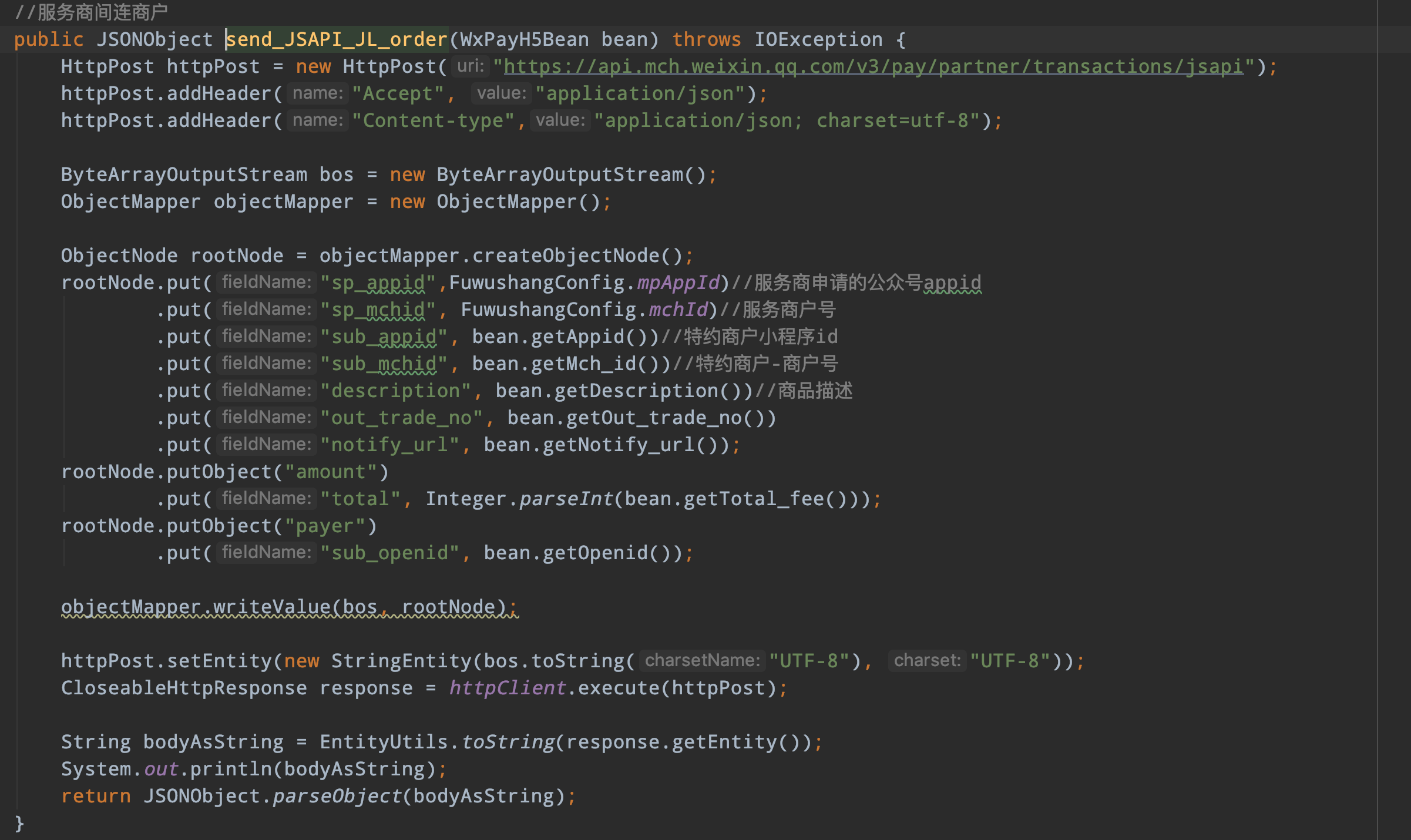
Task: Click the "sp_appid" field name string
Action: (378, 283)
